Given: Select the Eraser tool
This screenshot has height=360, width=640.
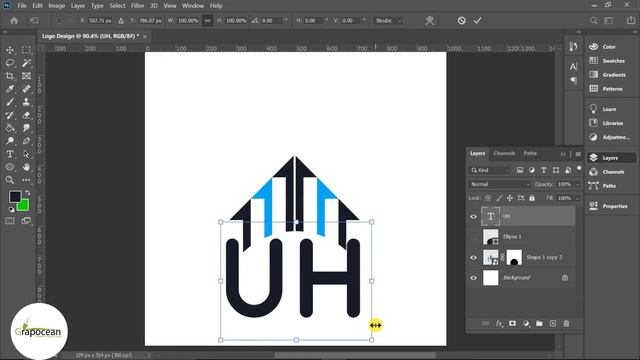Looking at the screenshot, I should click(x=26, y=115).
